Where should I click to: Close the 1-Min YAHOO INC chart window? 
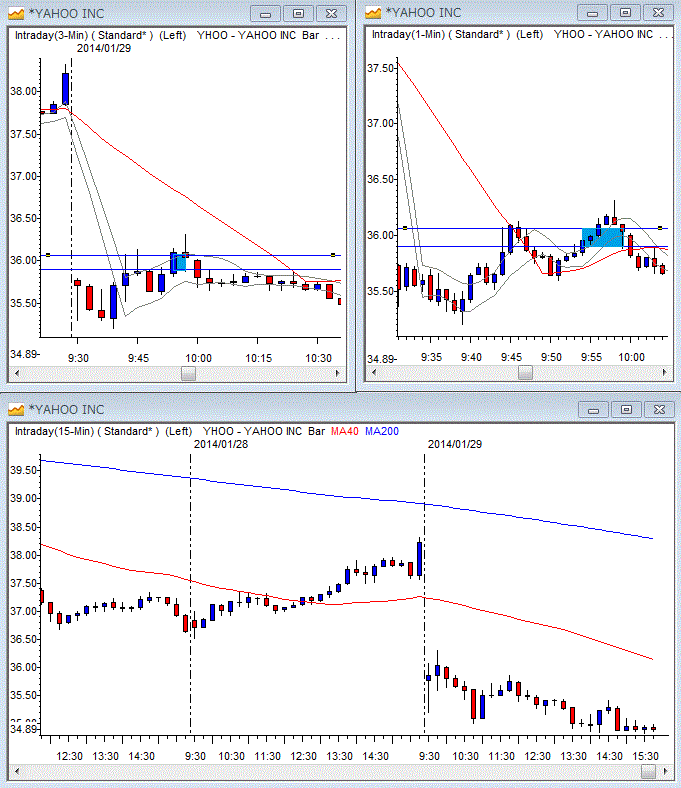(x=658, y=13)
